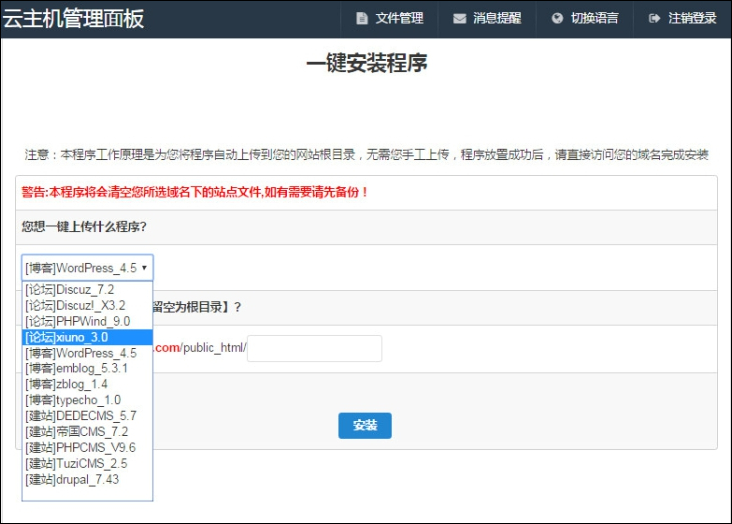Collapse the program selection dropdown showing WordPress_4.5
The height and width of the screenshot is (524, 732).
[87, 268]
